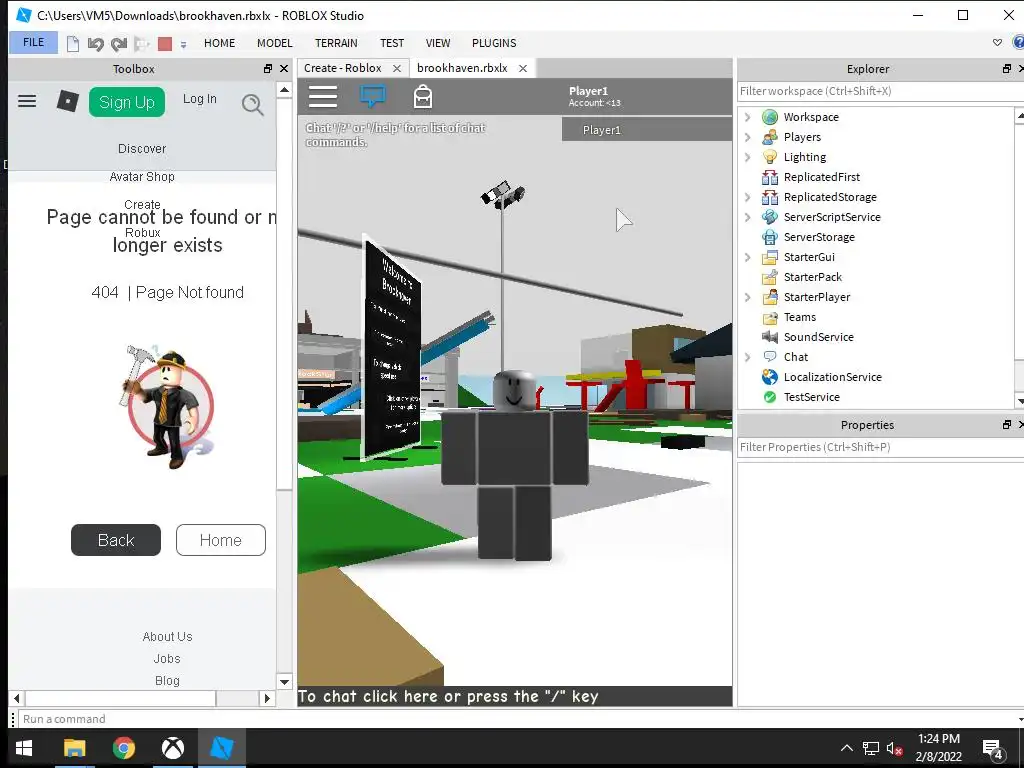This screenshot has height=768, width=1024.
Task: Click the Home button on 404 page
Action: click(221, 540)
